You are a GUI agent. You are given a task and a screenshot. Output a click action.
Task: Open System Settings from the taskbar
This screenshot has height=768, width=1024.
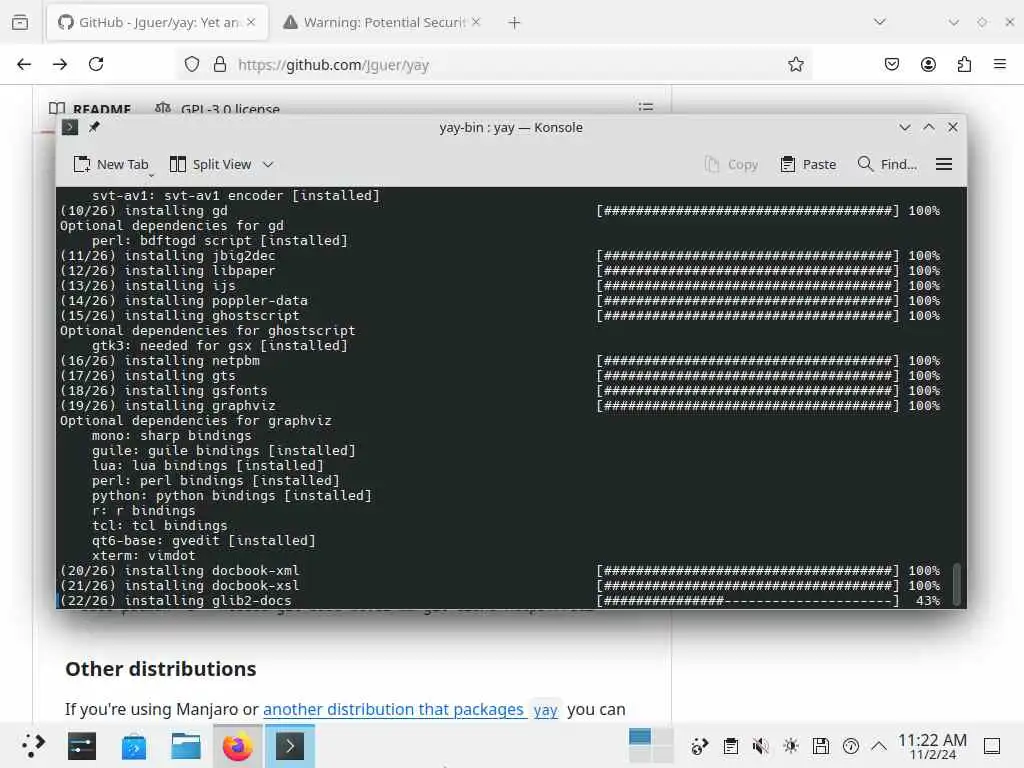click(x=82, y=746)
